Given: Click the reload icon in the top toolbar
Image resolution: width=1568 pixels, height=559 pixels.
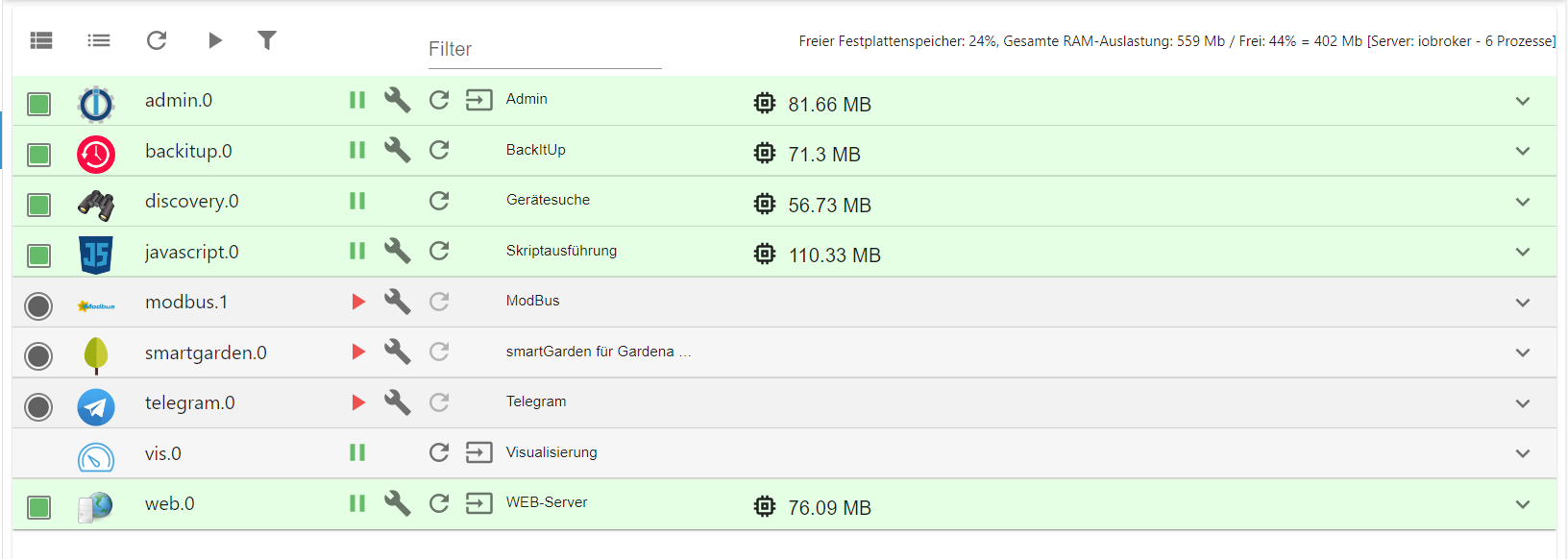Looking at the screenshot, I should [x=157, y=40].
